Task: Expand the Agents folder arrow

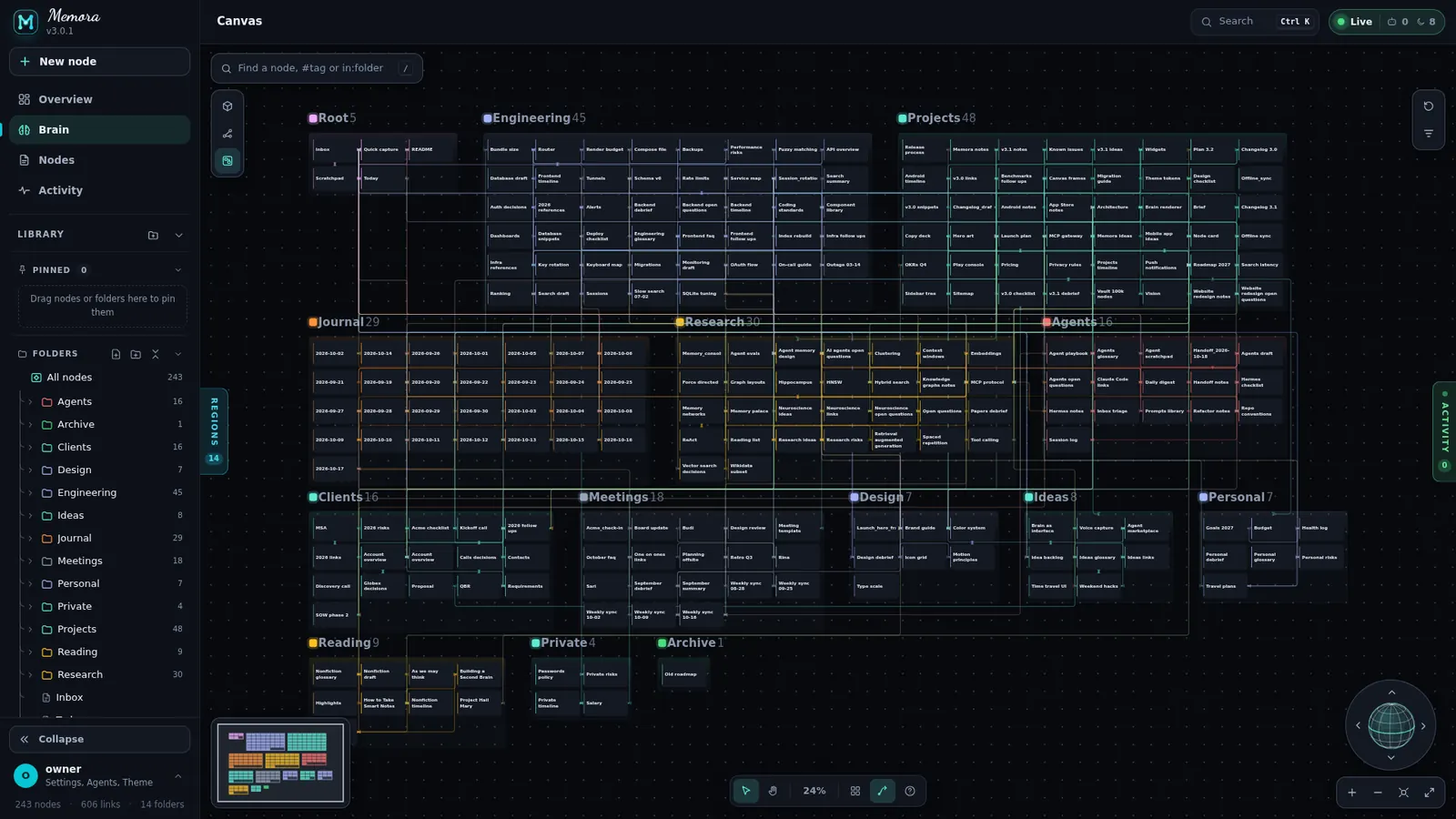Action: tap(30, 401)
